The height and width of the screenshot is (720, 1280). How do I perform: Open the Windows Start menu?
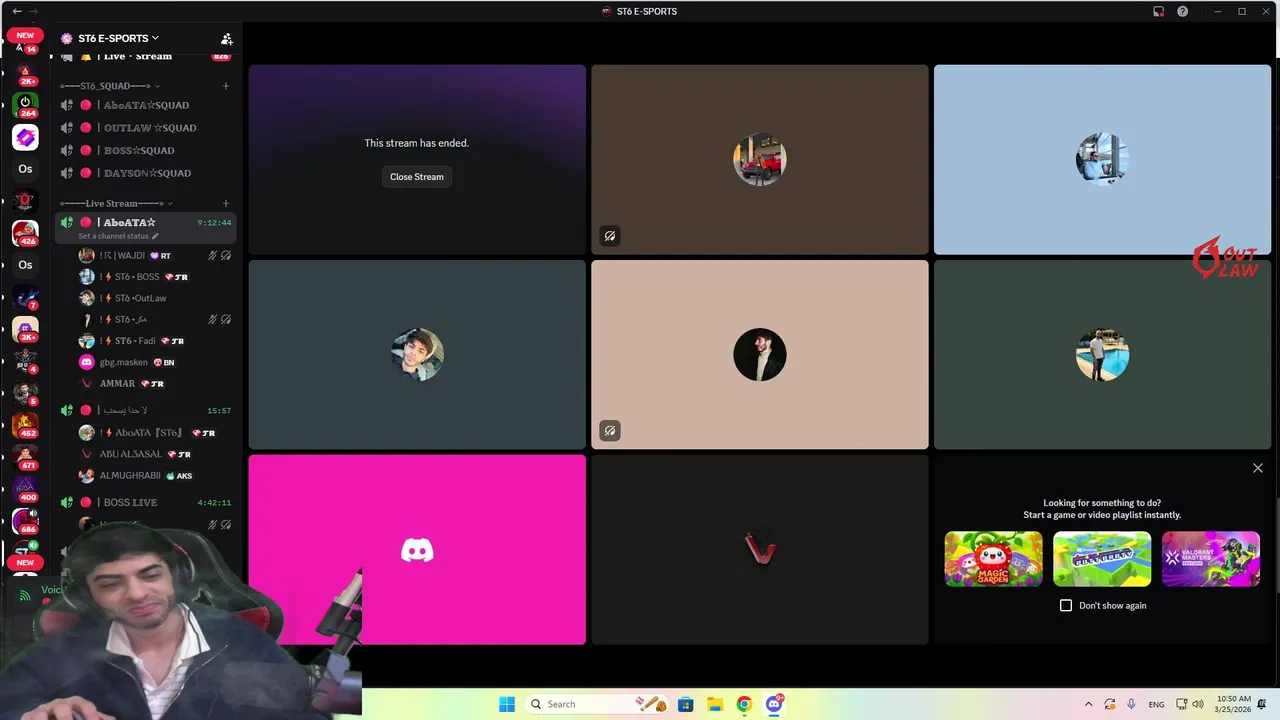507,704
